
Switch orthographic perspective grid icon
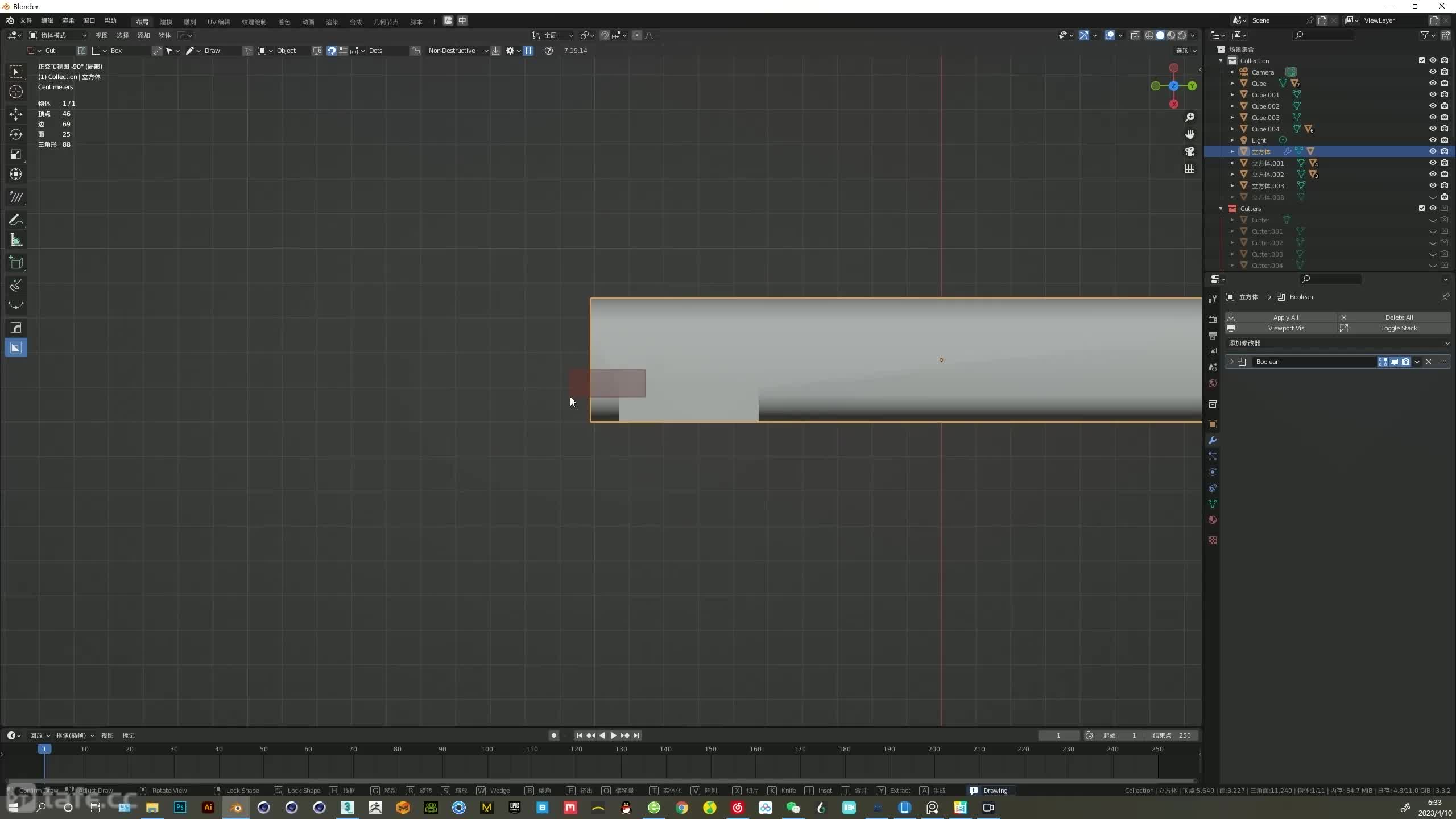[1190, 168]
